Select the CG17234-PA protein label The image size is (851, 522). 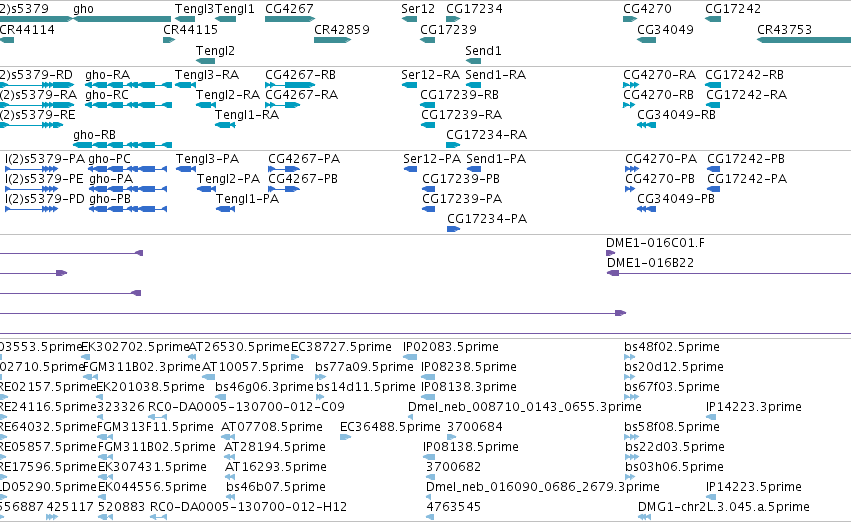487,219
